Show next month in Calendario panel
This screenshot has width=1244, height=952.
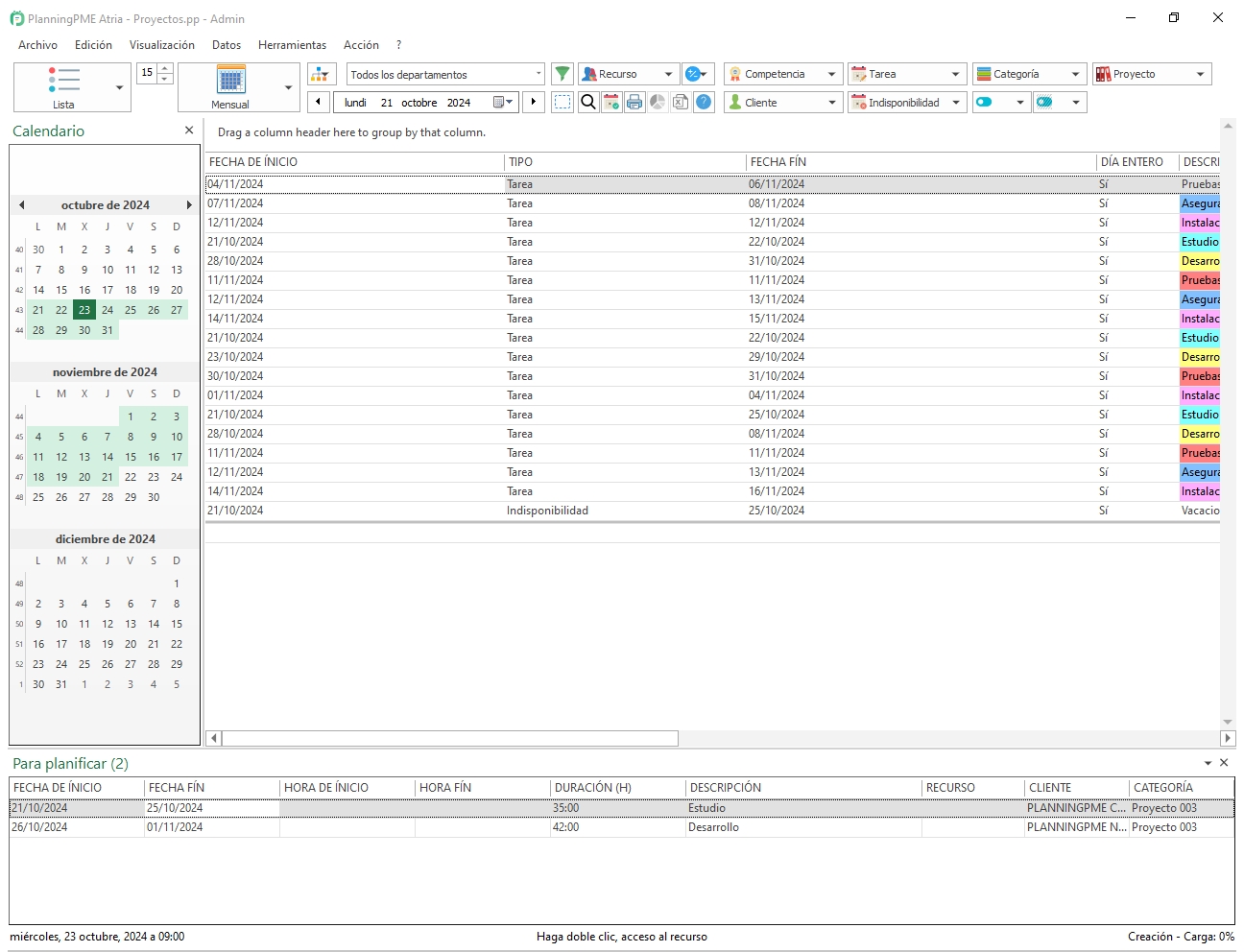click(189, 204)
